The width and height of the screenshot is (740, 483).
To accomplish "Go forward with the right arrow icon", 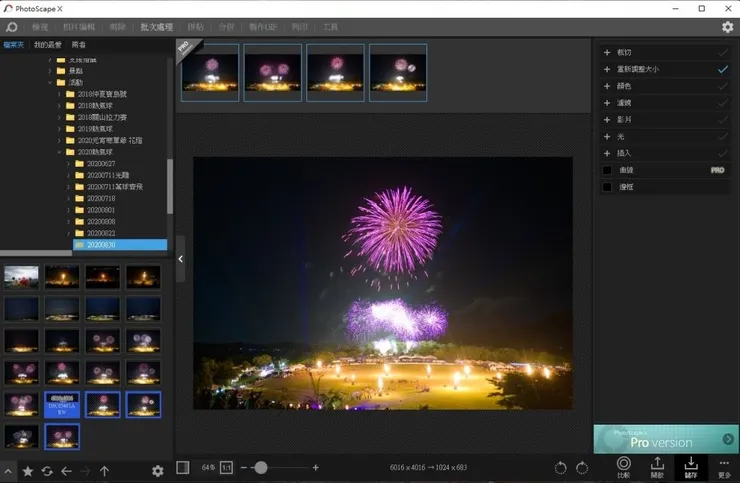I will (x=85, y=471).
